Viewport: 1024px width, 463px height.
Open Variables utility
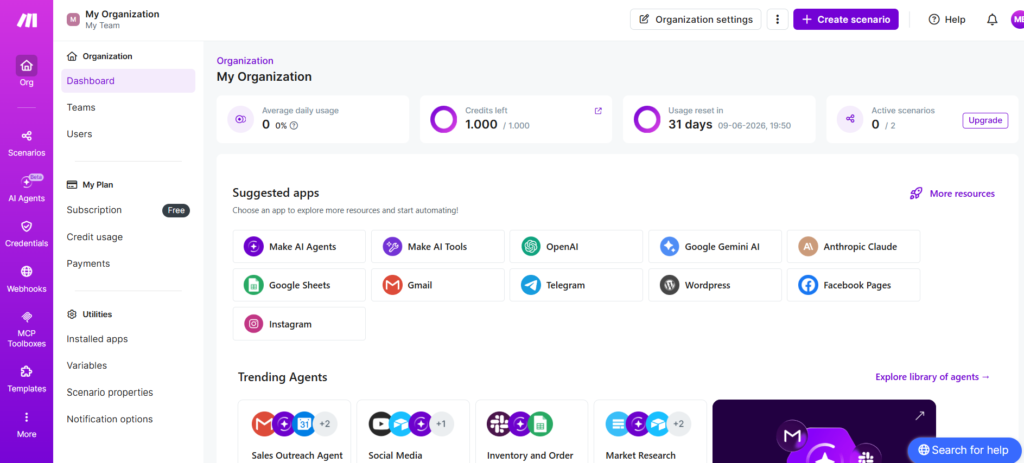[x=87, y=366]
